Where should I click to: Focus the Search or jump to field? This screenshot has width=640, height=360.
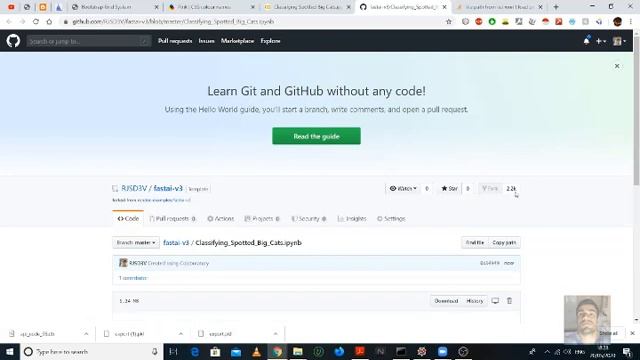click(x=88, y=41)
